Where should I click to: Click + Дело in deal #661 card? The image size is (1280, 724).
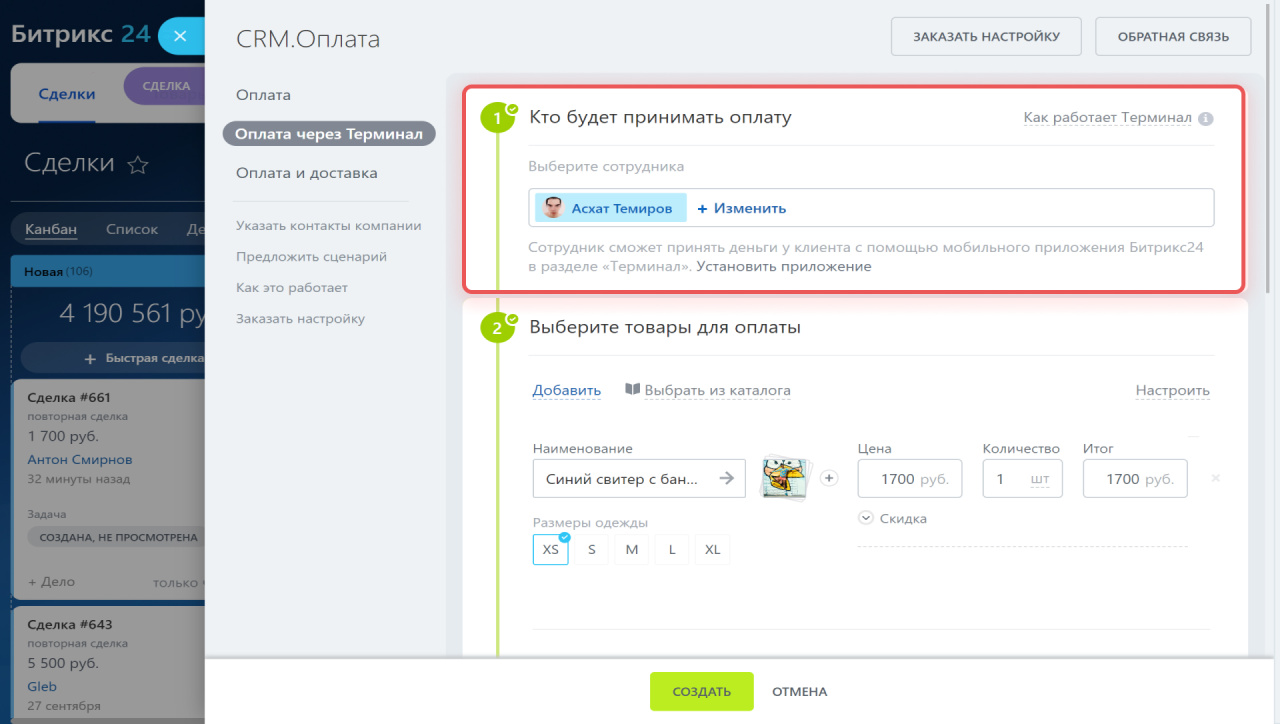point(51,582)
